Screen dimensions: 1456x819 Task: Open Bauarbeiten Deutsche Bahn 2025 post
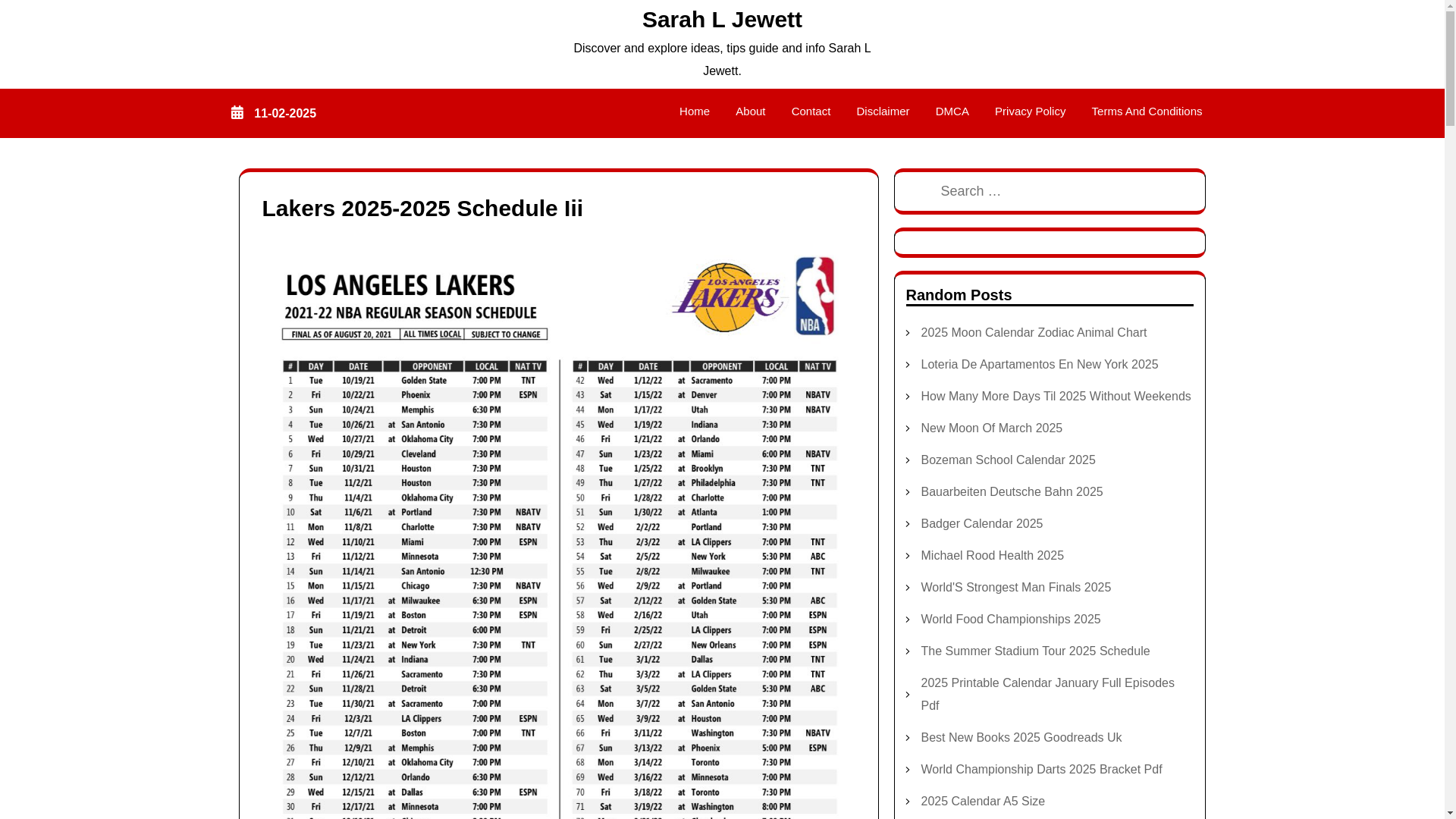tap(1012, 492)
